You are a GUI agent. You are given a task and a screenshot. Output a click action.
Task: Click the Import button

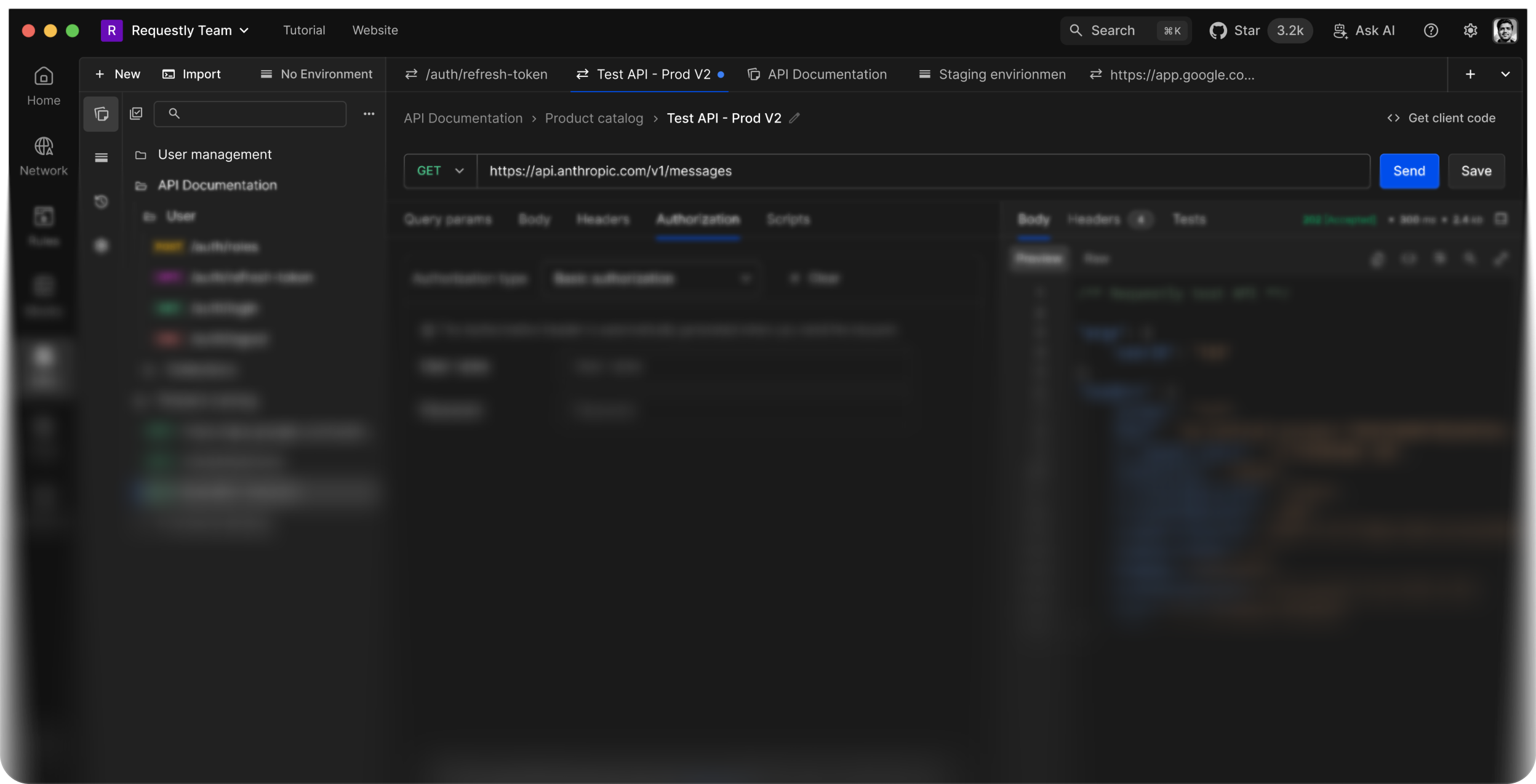tap(191, 74)
